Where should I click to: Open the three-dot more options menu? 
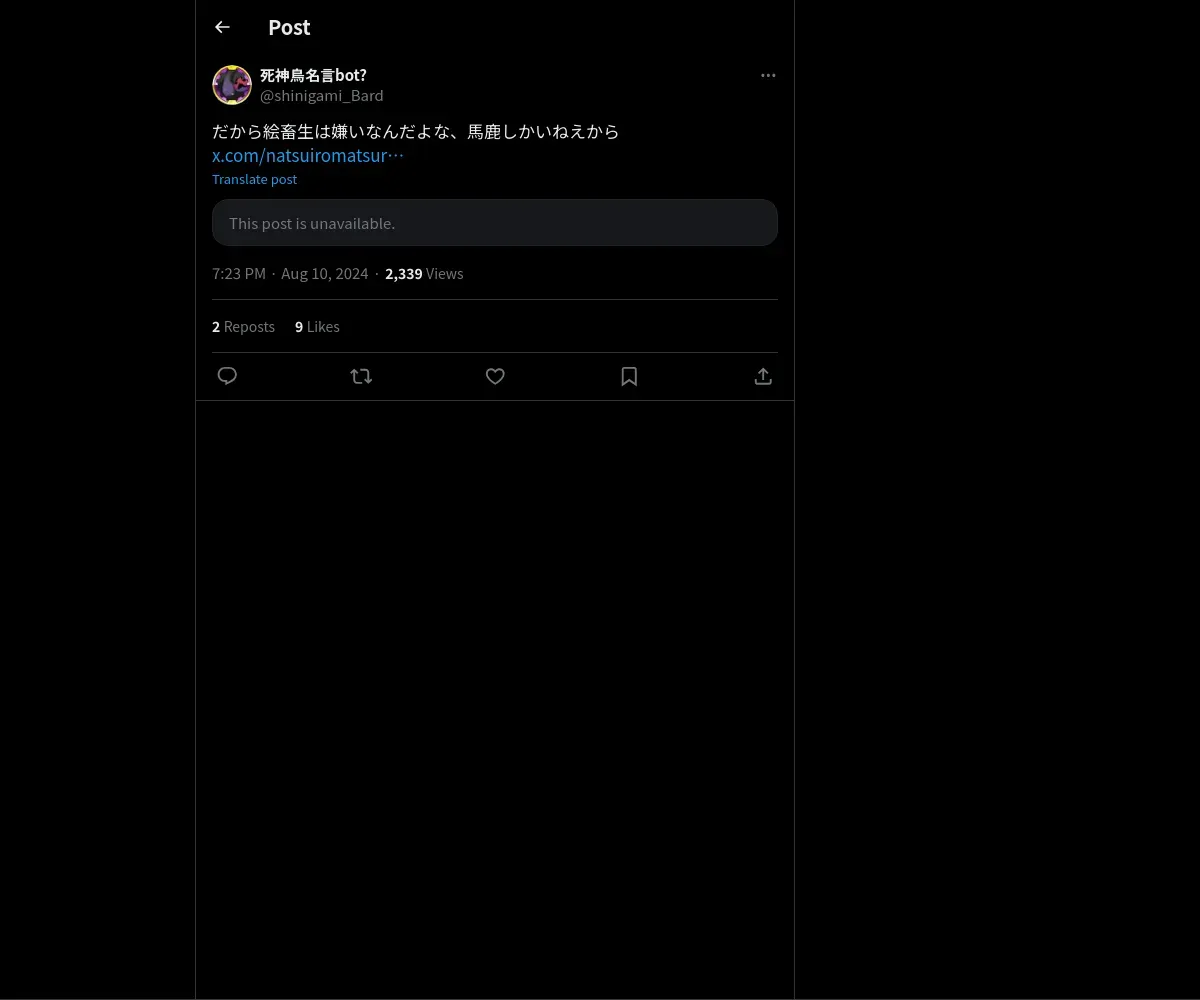768,75
